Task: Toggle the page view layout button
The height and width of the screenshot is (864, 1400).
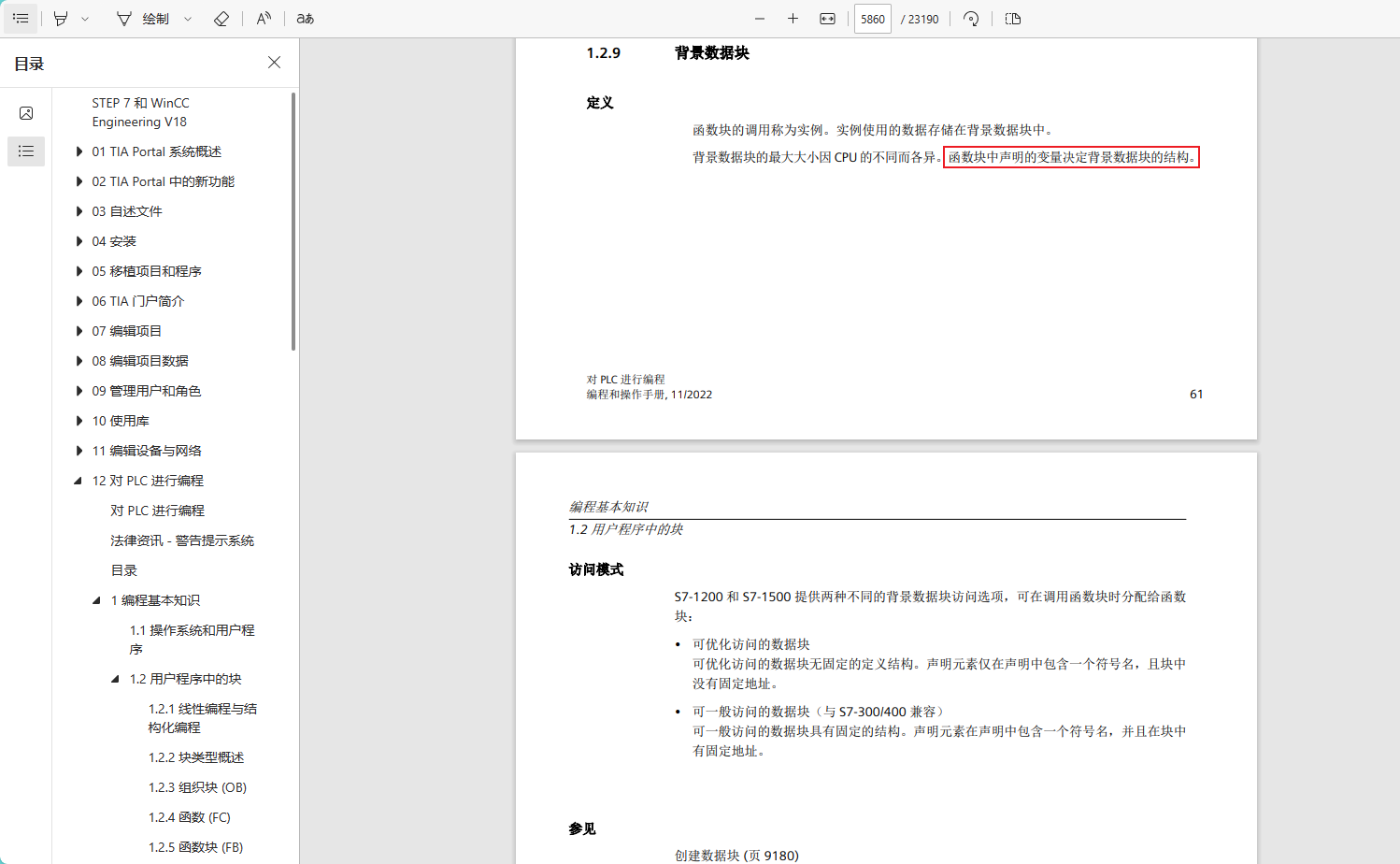Action: pyautogui.click(x=1013, y=19)
